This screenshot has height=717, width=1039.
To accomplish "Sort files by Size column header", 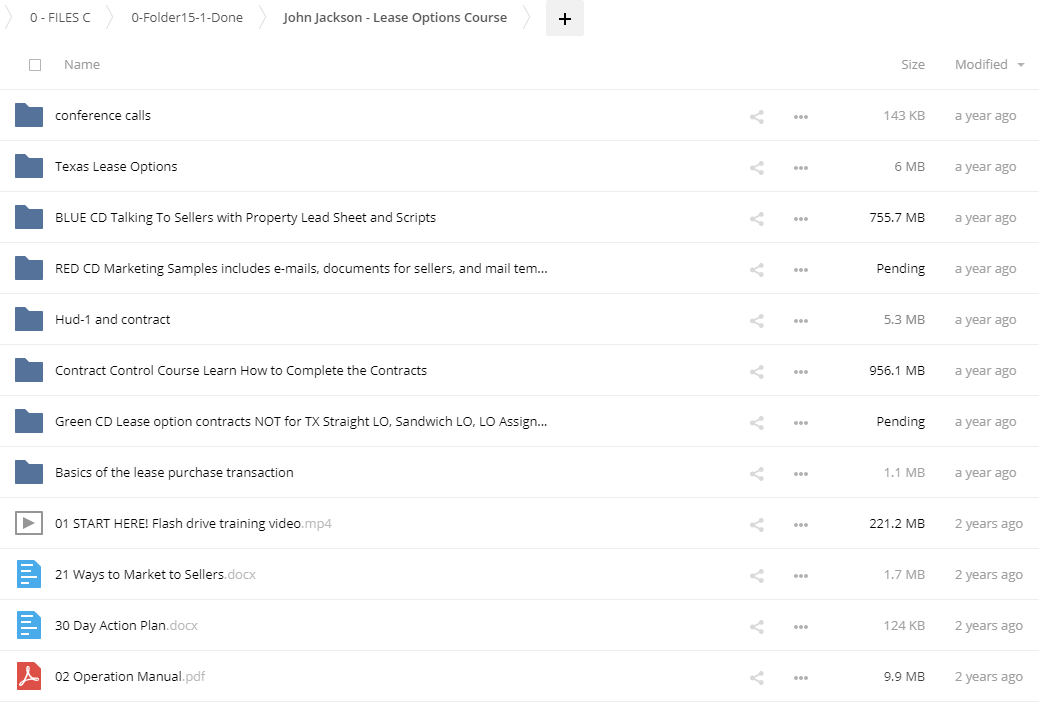I will coord(912,65).
